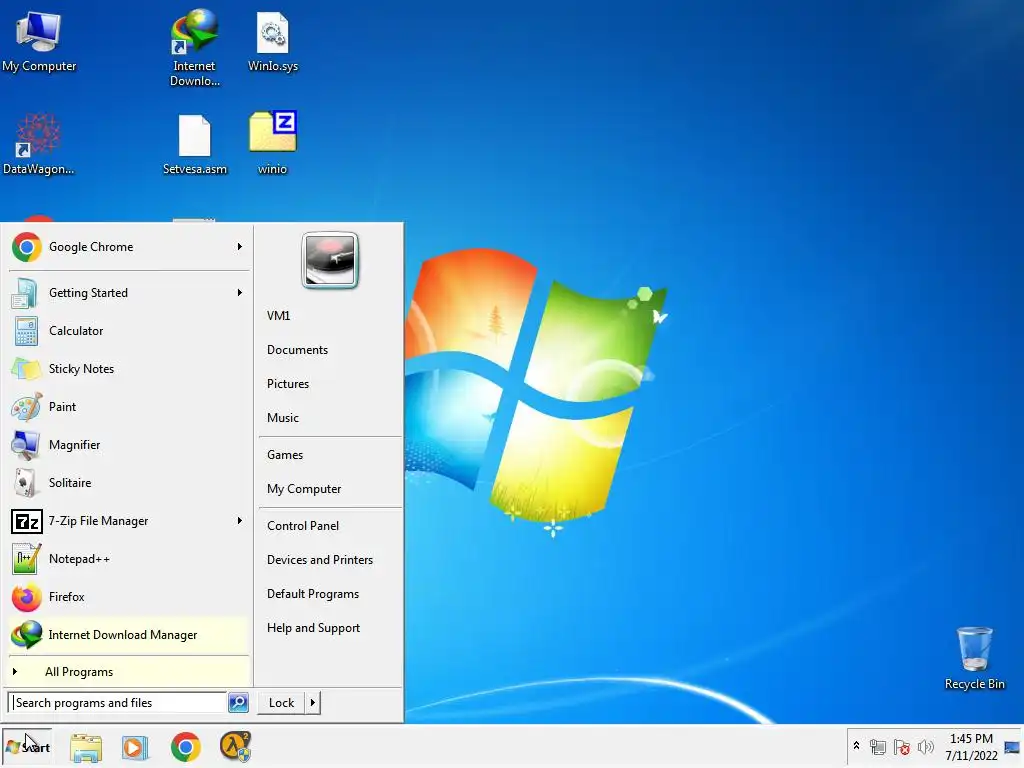Expand All Programs list
The height and width of the screenshot is (768, 1024).
click(x=129, y=671)
